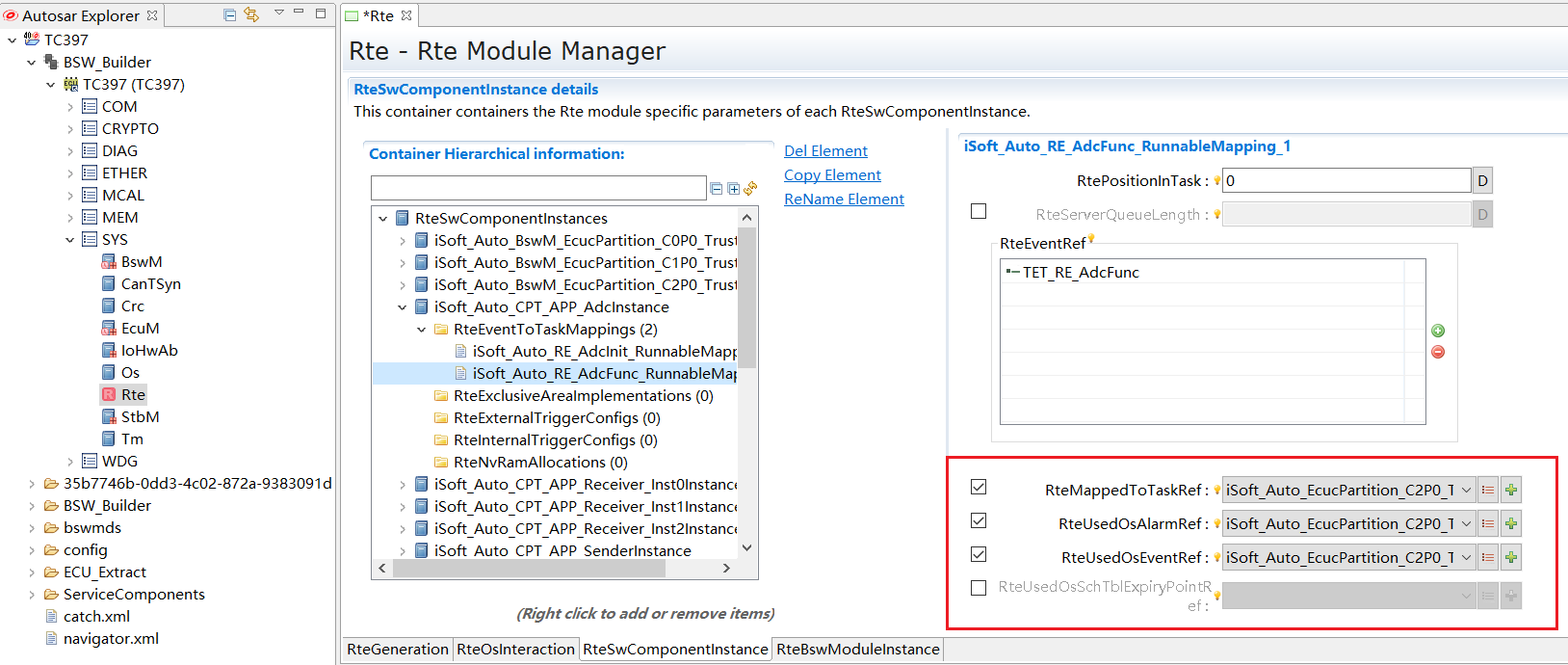The height and width of the screenshot is (665, 1568).
Task: Click the D default button for RtePositionInTask
Action: coord(1482,181)
